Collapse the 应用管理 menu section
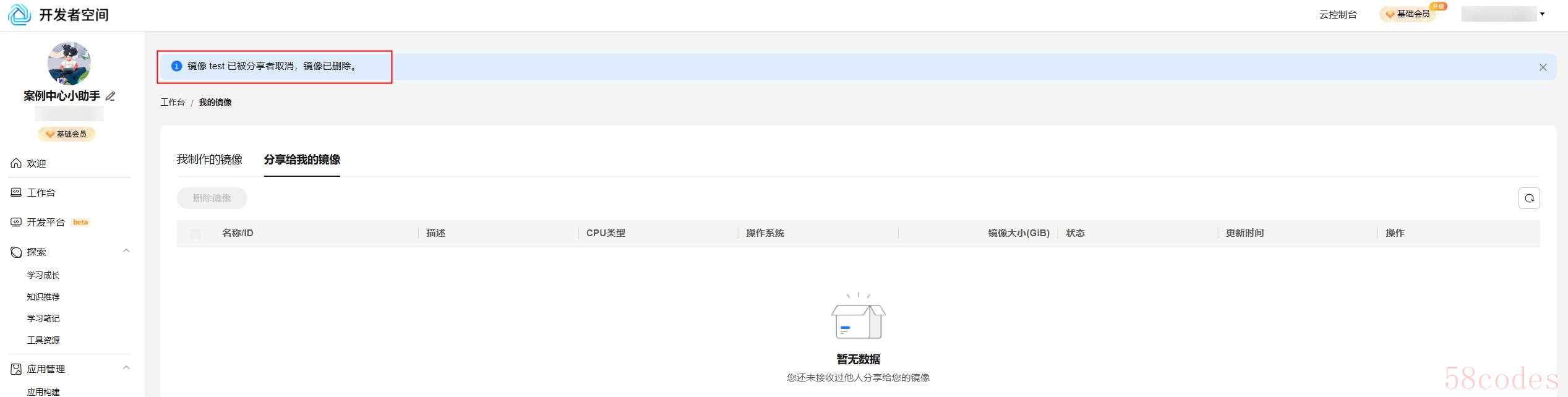1568x397 pixels. click(126, 368)
